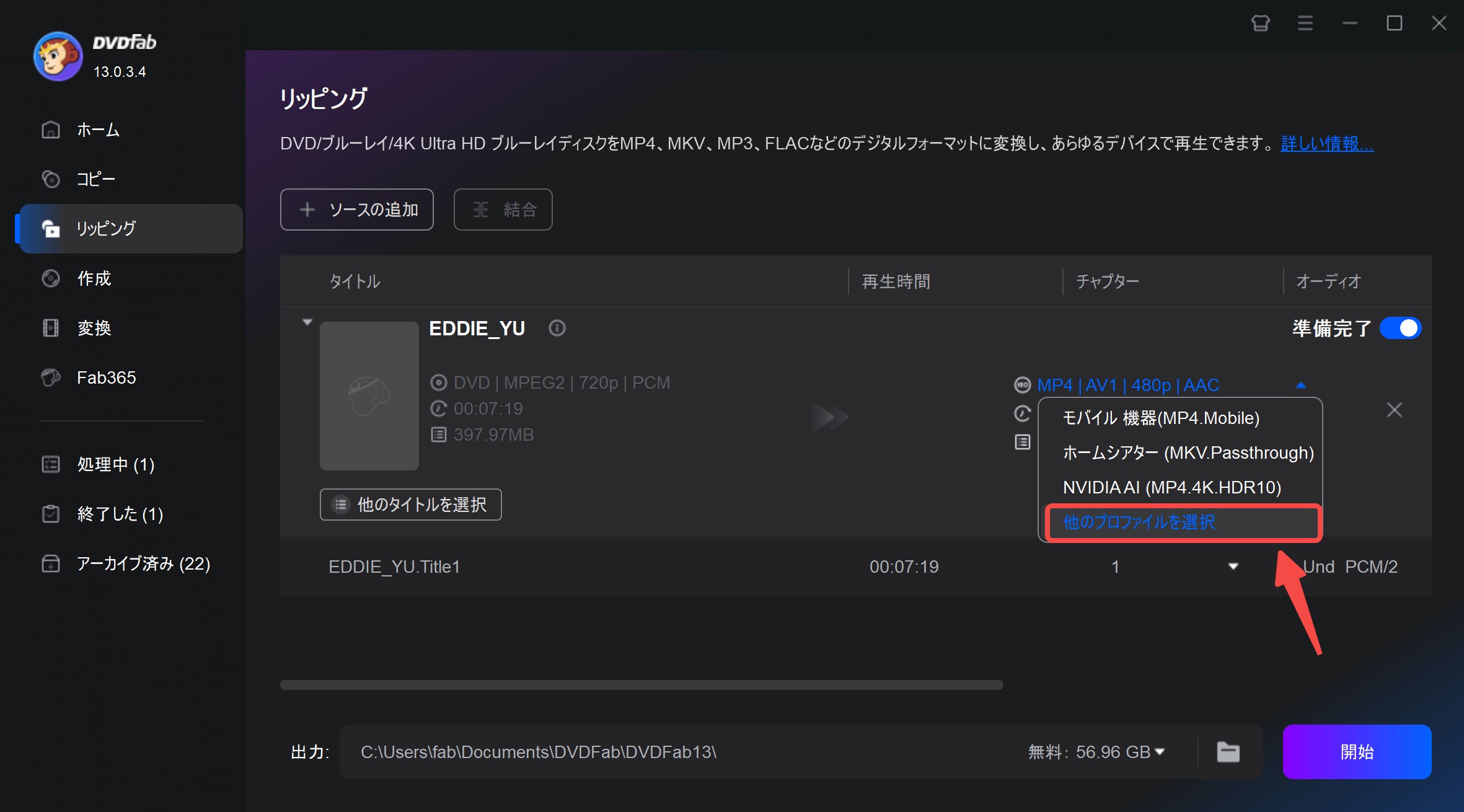The image size is (1464, 812).
Task: Click the タイトル column header
Action: (355, 281)
